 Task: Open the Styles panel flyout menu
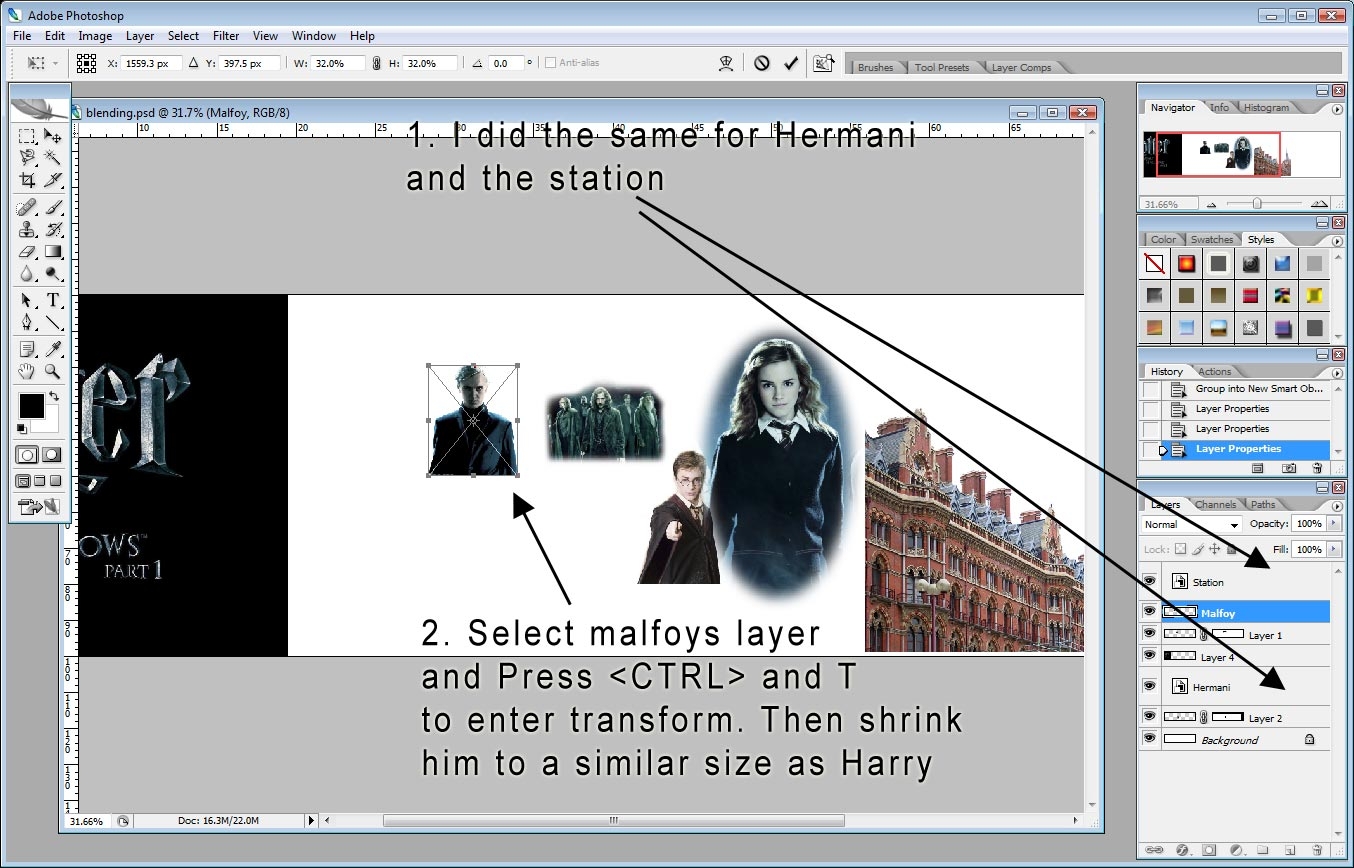(1337, 241)
